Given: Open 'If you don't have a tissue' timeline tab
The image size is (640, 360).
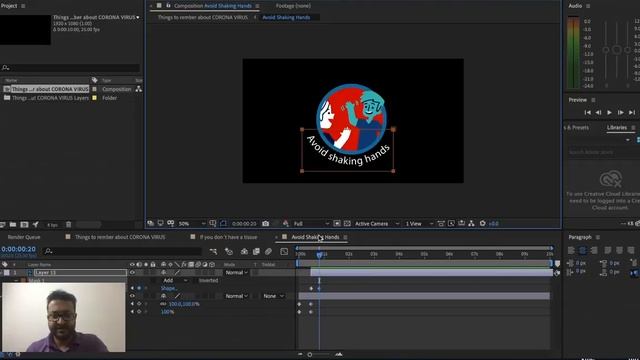Looking at the screenshot, I should (228, 237).
